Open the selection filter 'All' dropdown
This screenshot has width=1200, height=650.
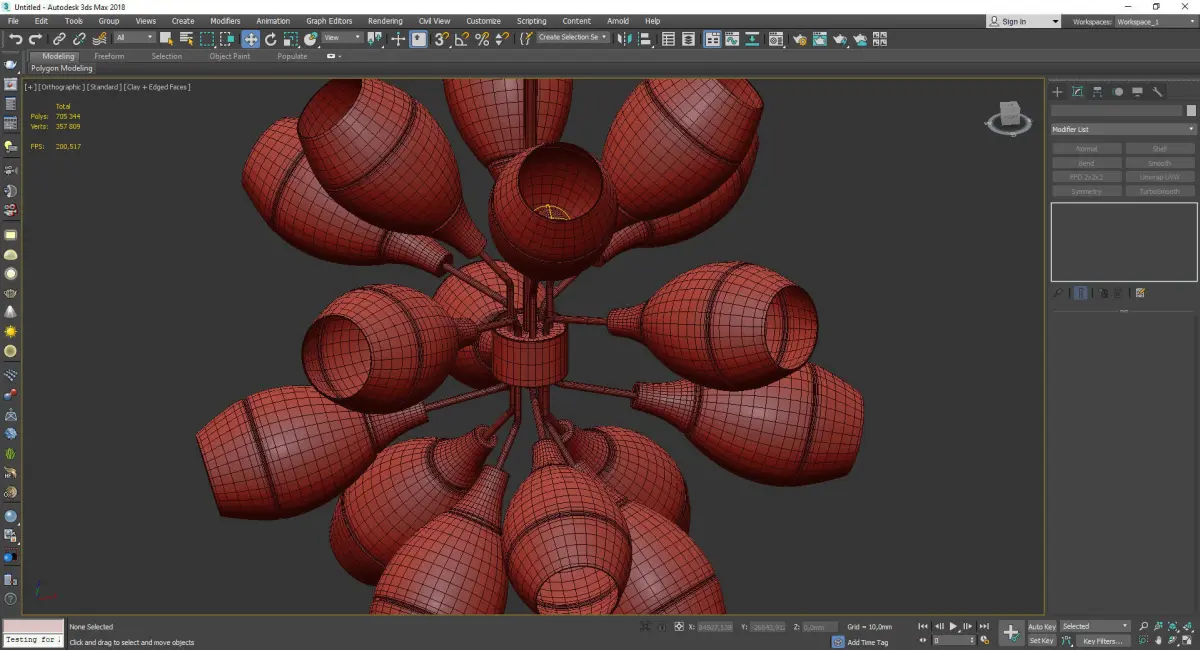134,38
